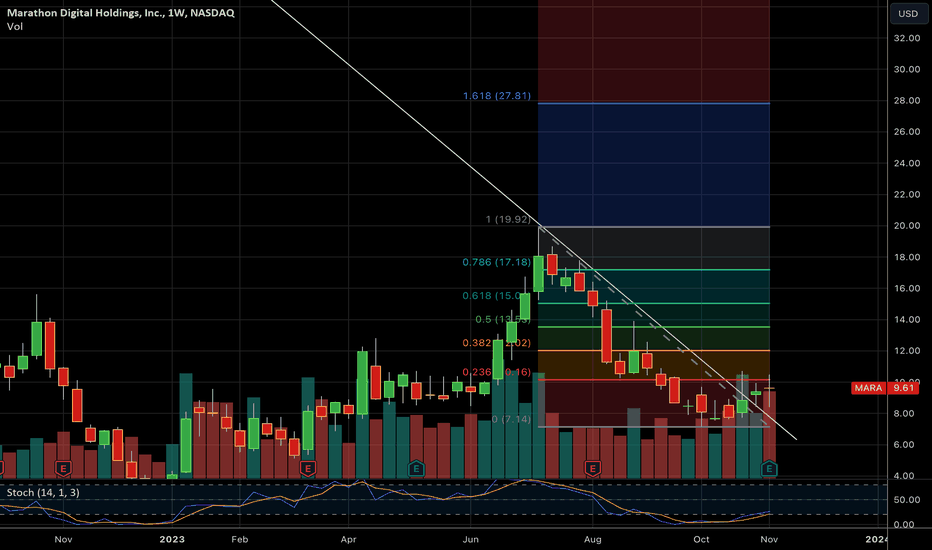Image resolution: width=932 pixels, height=550 pixels.
Task: Select the Stoch (14, 1, 3) indicator label
Action: pos(43,492)
